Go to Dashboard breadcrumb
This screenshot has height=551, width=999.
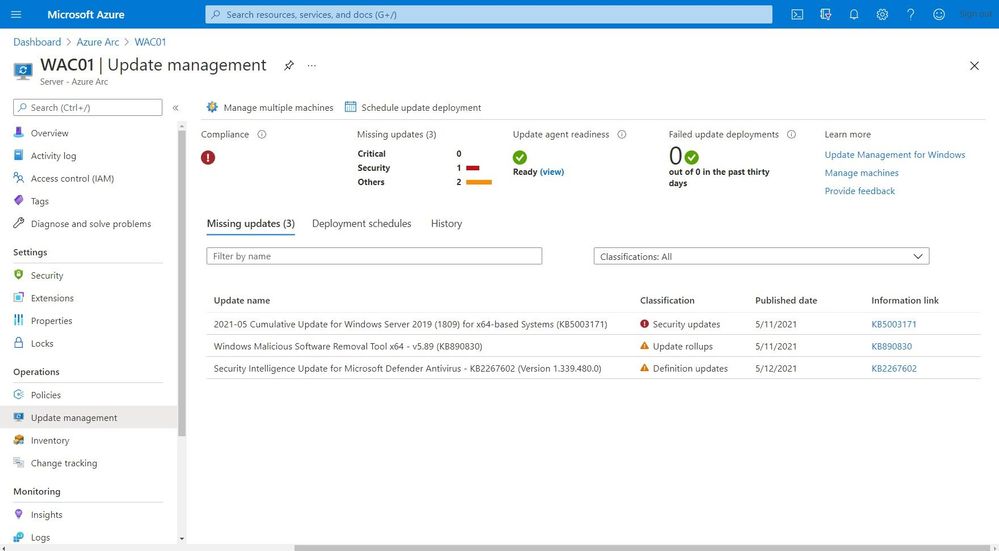click(37, 42)
